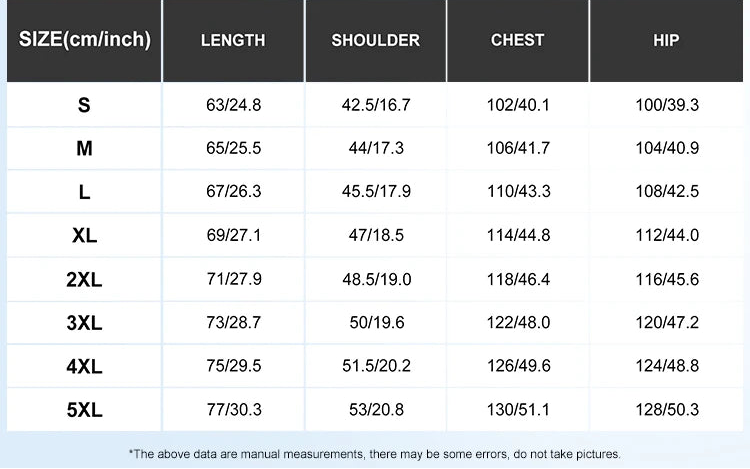Select the 116/45.6 hip value
Image resolution: width=750 pixels, height=469 pixels.
pyautogui.click(x=667, y=280)
